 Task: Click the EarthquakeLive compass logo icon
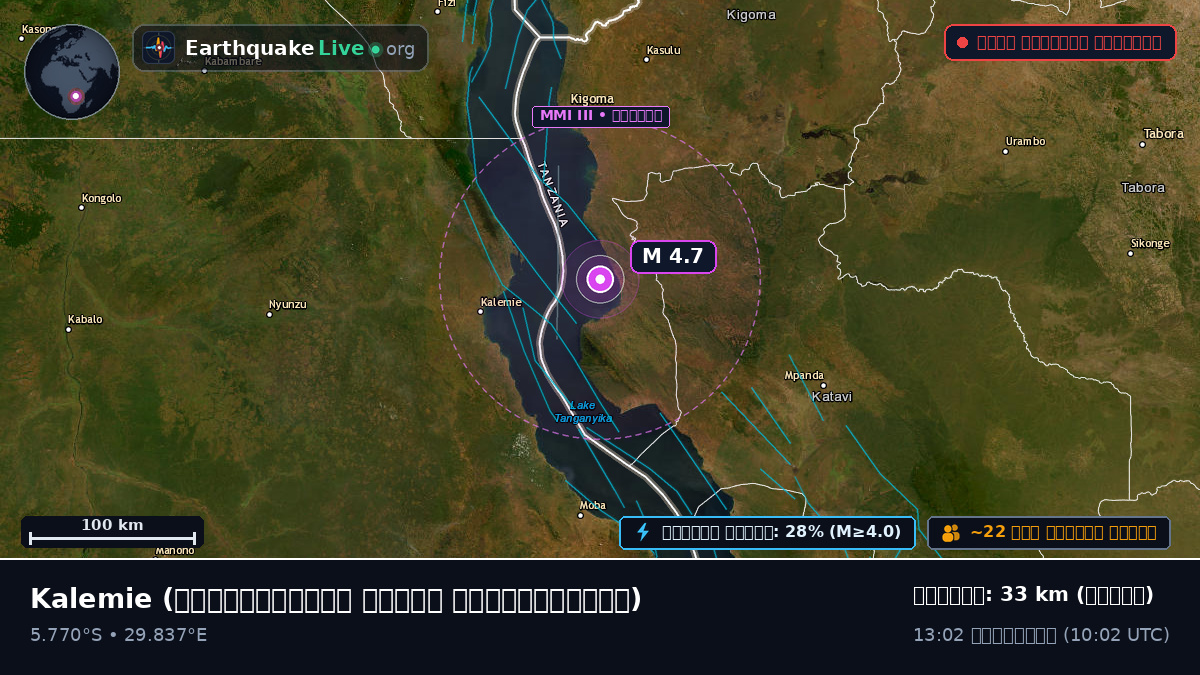click(x=158, y=48)
